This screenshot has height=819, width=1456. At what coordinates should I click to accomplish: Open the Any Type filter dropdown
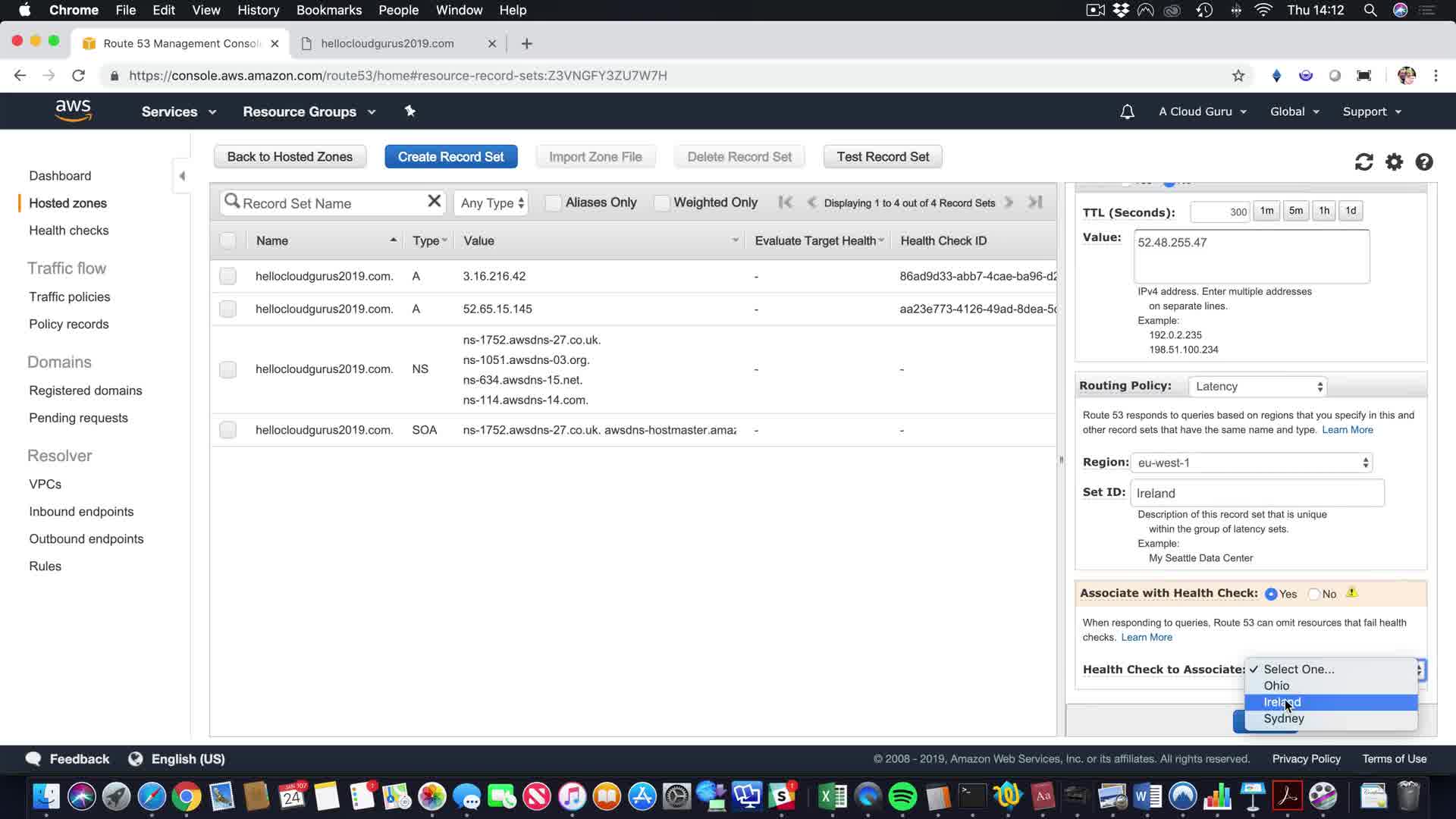(x=491, y=203)
